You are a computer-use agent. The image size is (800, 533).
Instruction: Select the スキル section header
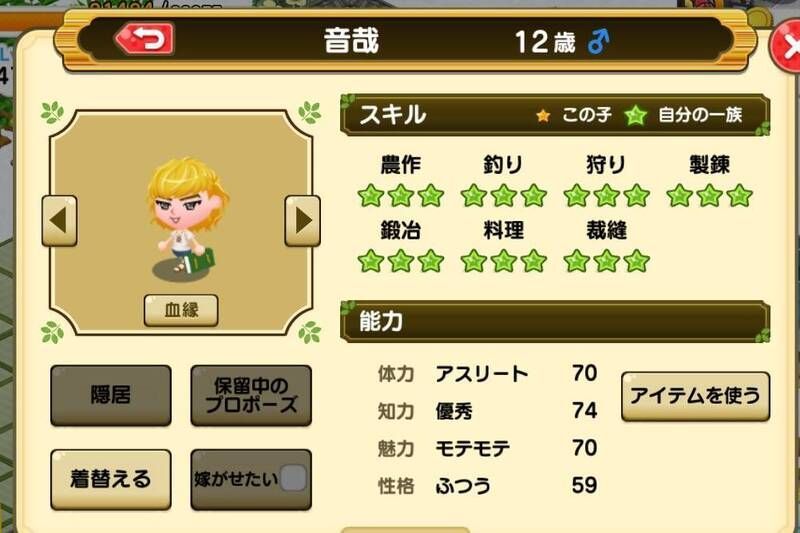click(x=555, y=115)
